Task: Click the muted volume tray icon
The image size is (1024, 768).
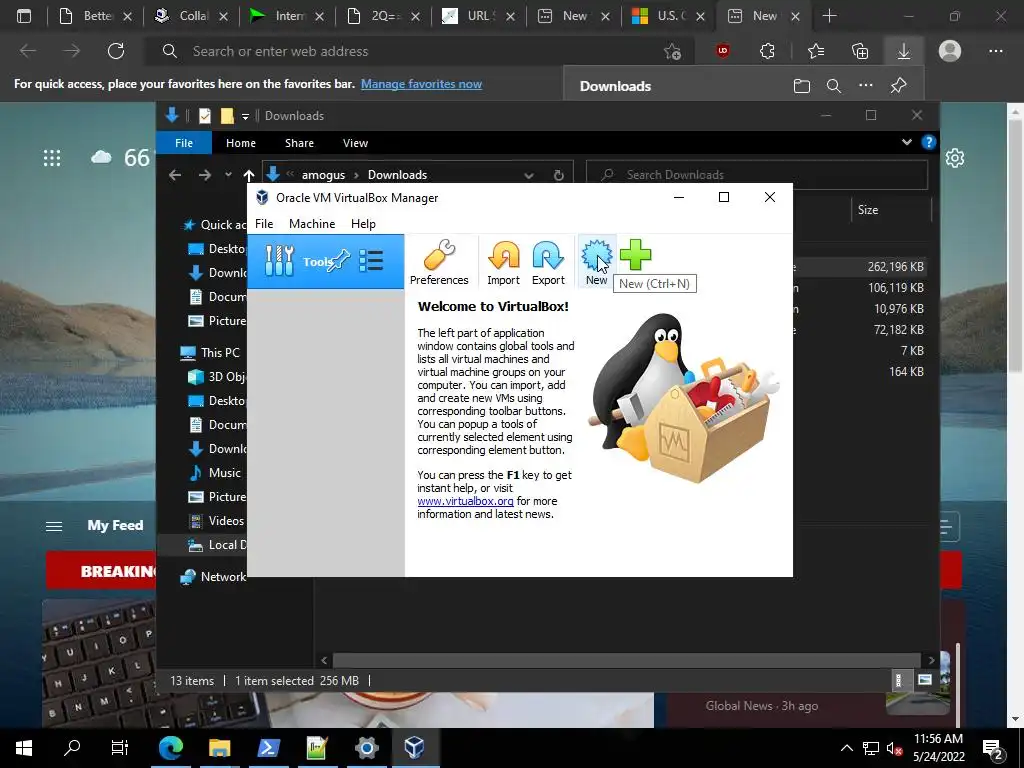Action: [894, 748]
